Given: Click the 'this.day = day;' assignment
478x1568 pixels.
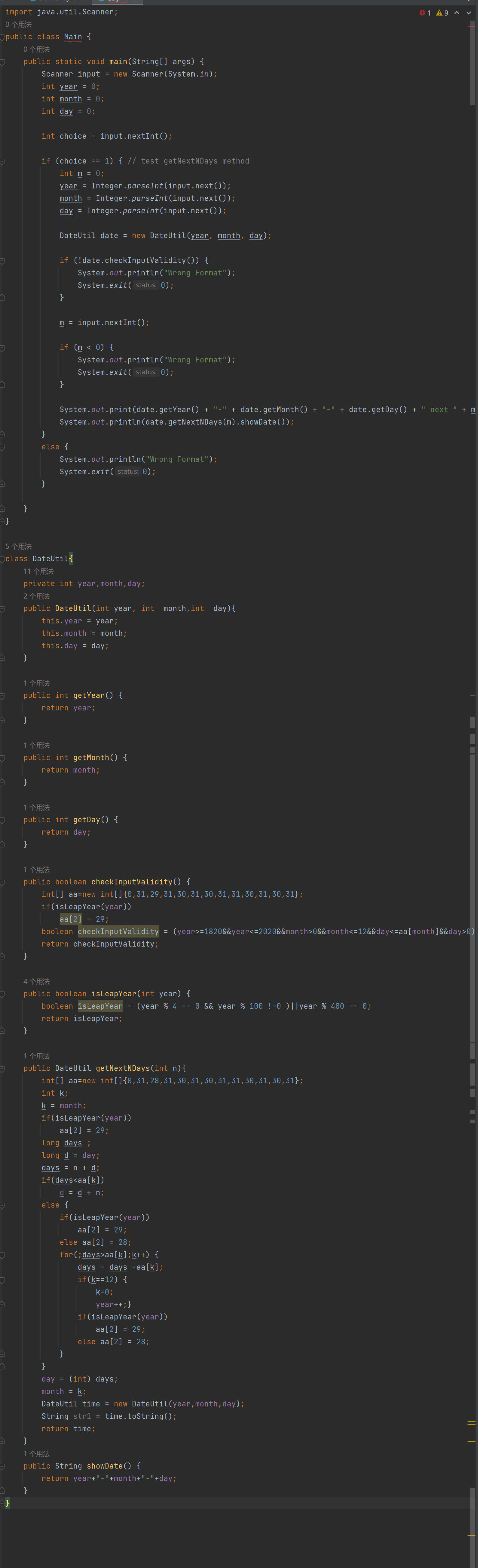Looking at the screenshot, I should [75, 646].
